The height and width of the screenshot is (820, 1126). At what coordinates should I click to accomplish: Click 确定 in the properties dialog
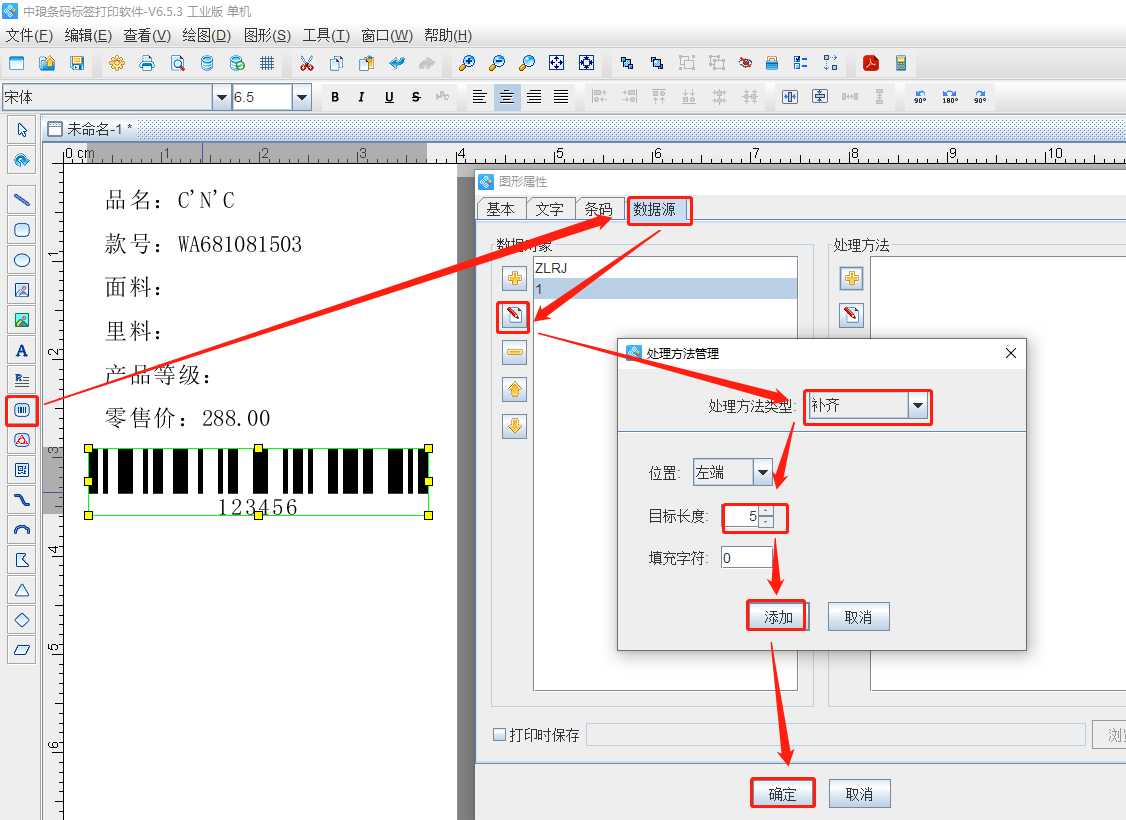tap(782, 794)
